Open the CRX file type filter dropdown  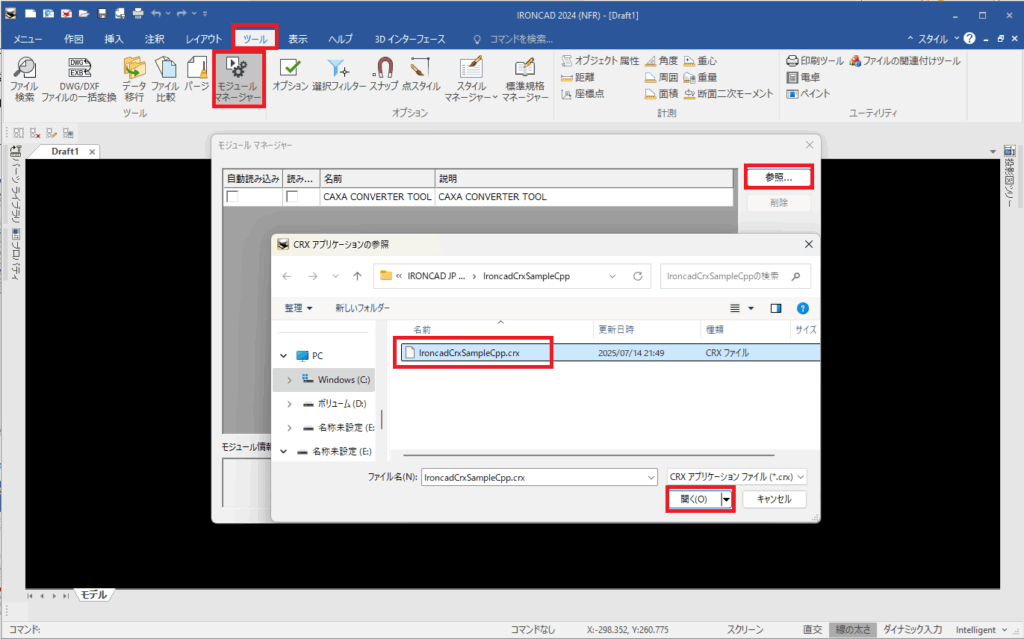coord(737,477)
